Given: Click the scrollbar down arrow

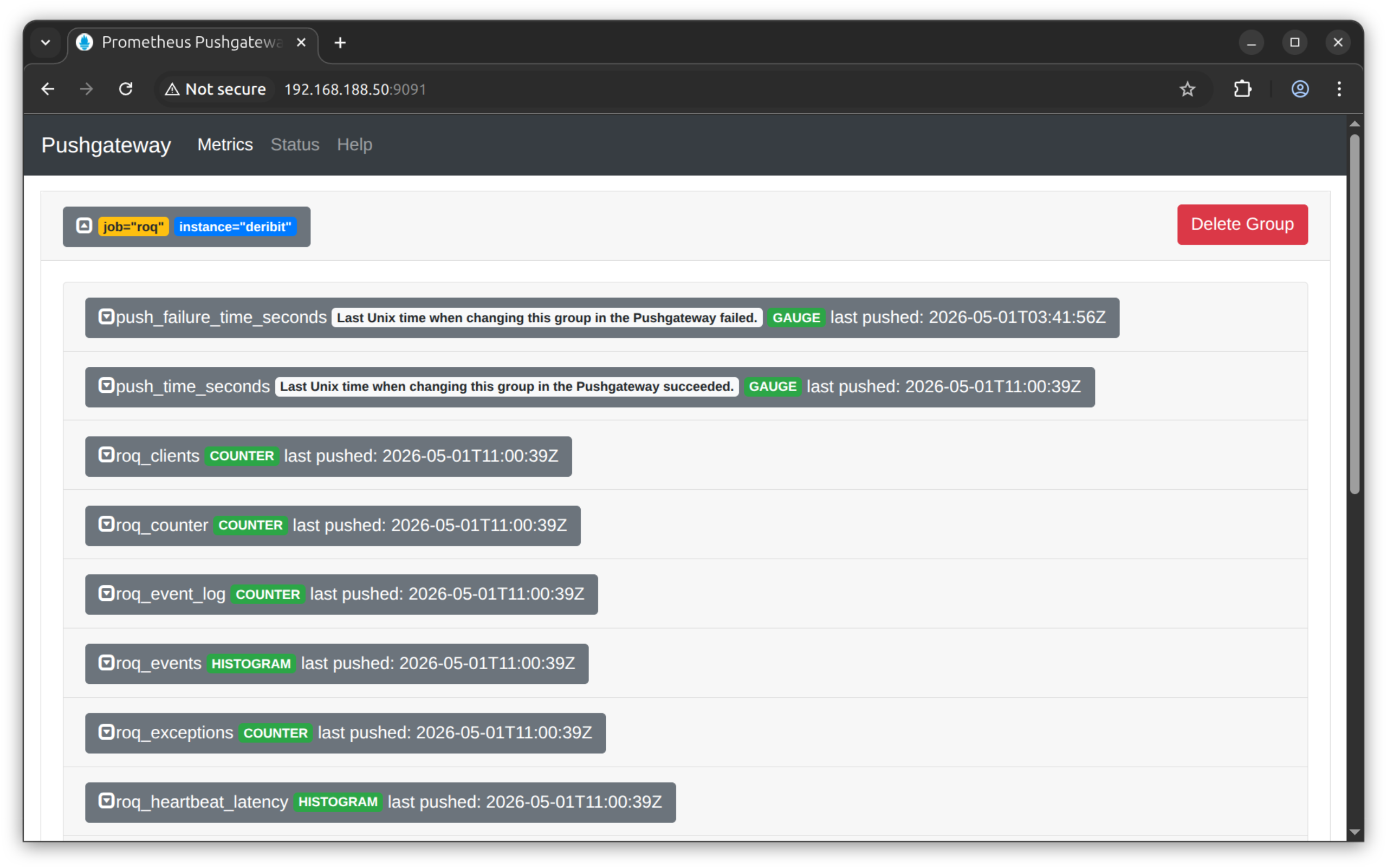Looking at the screenshot, I should coord(1355,832).
